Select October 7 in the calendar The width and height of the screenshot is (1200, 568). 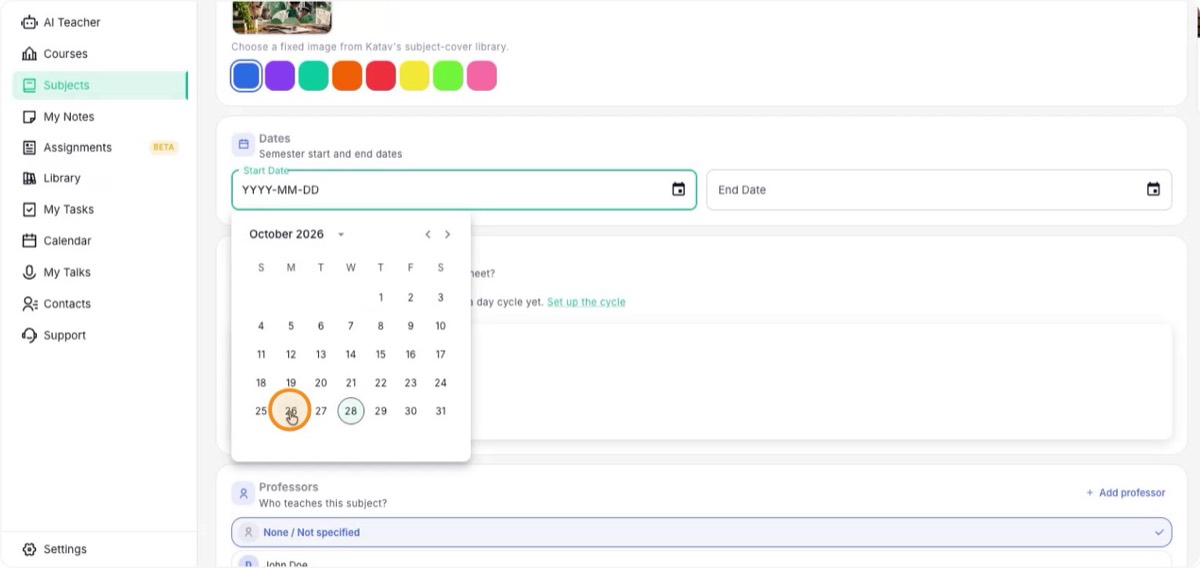coord(351,326)
